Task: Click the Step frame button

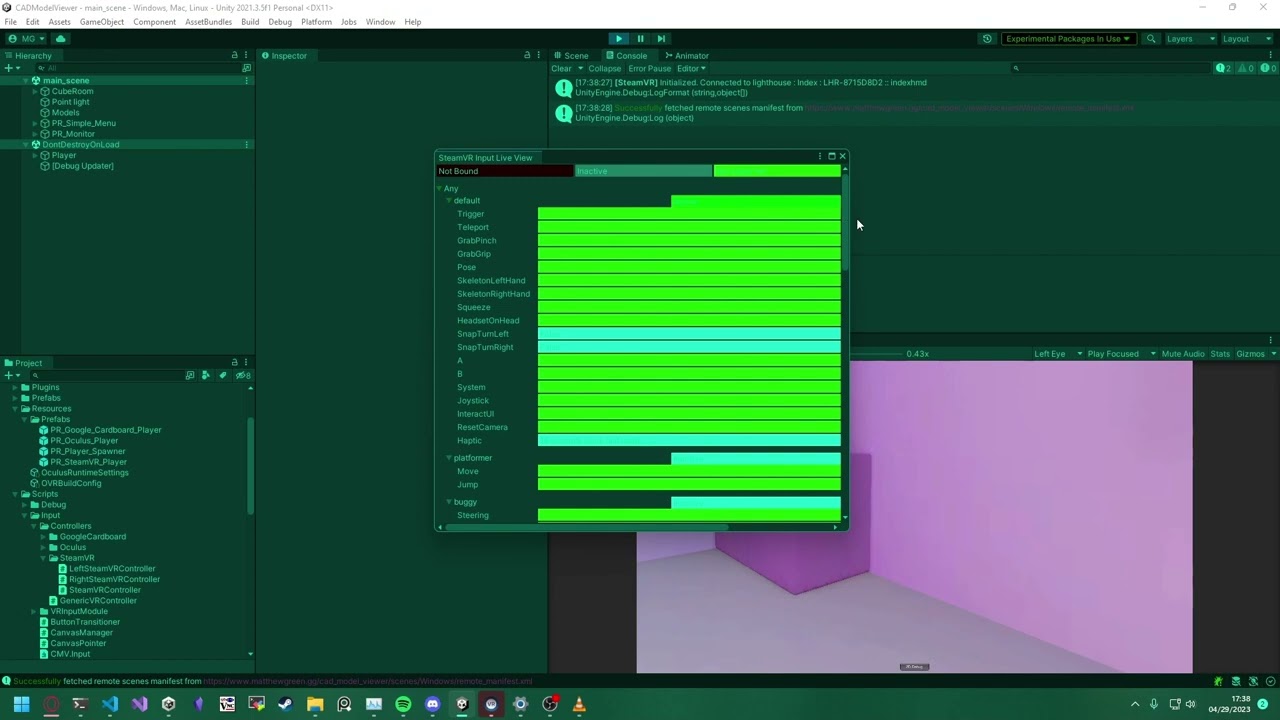Action: click(661, 39)
